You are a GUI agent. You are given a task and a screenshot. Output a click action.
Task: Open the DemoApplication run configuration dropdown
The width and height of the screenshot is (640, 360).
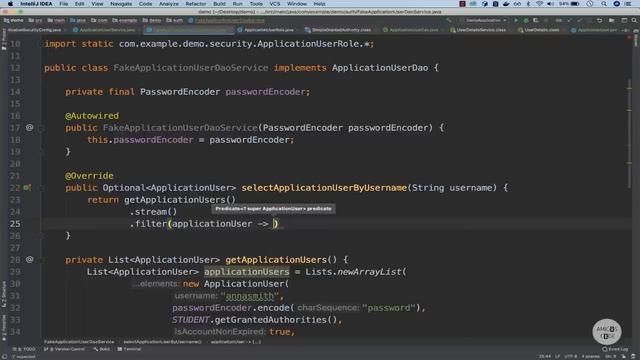(486, 20)
